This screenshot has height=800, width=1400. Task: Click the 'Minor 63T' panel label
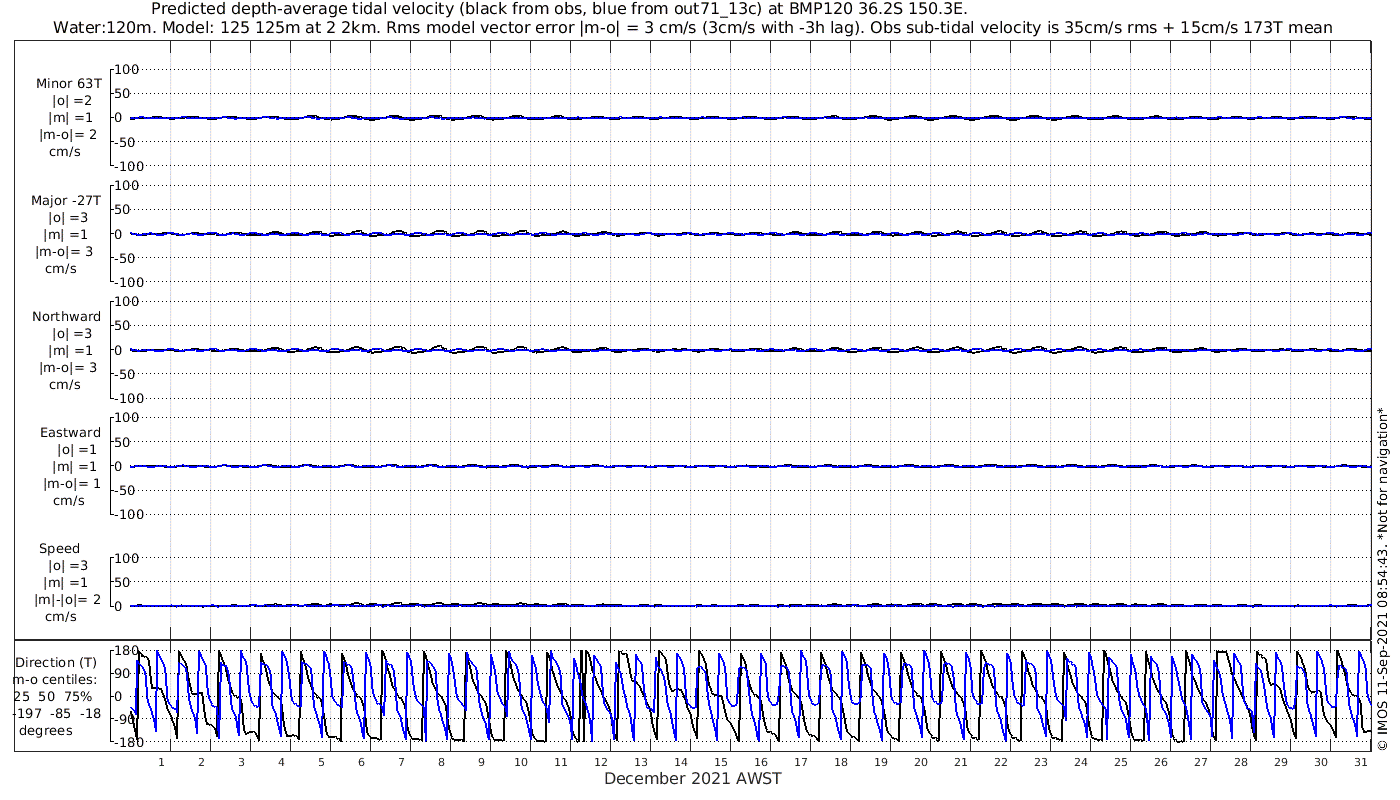(68, 84)
